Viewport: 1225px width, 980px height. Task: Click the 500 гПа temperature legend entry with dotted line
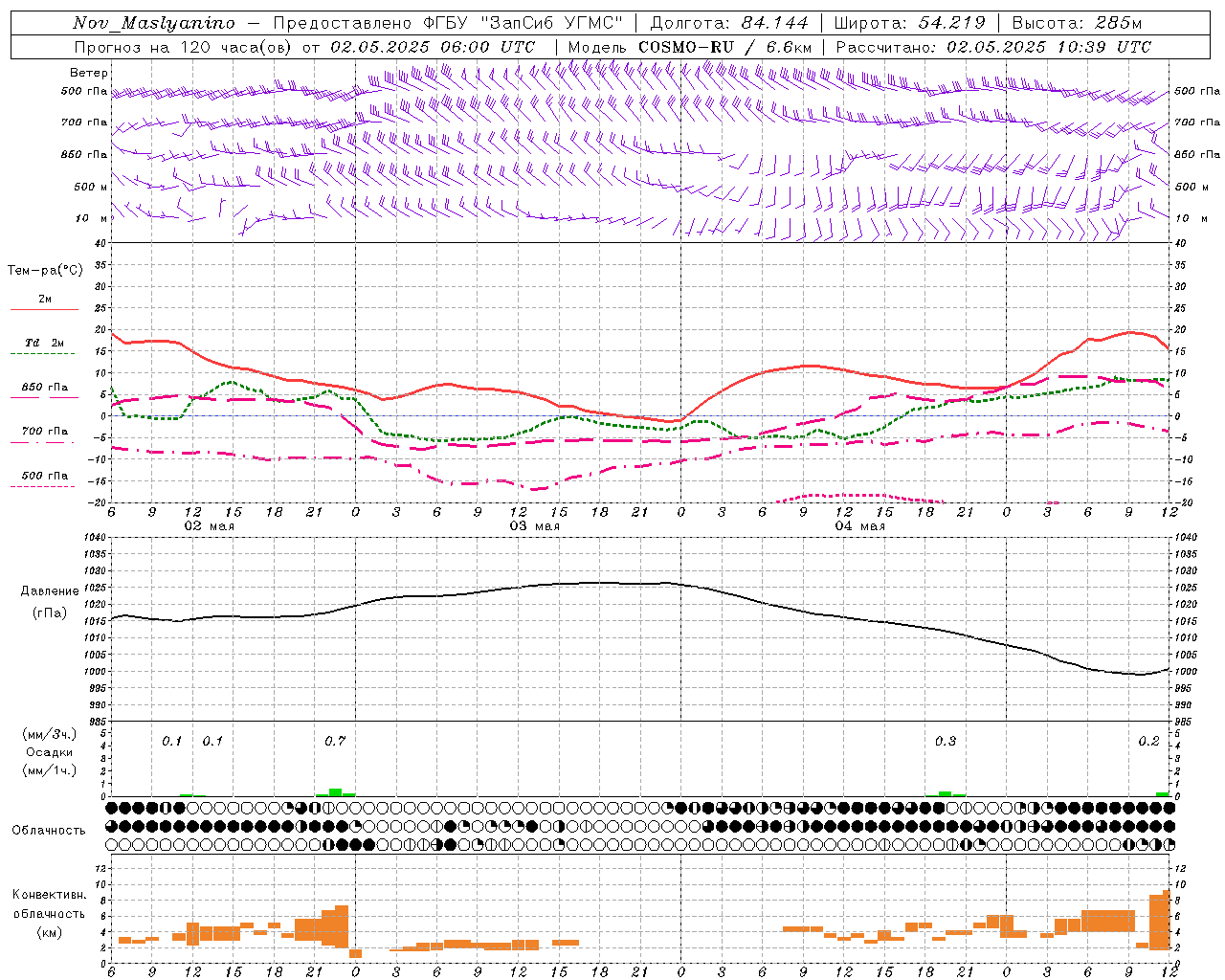coord(44,476)
